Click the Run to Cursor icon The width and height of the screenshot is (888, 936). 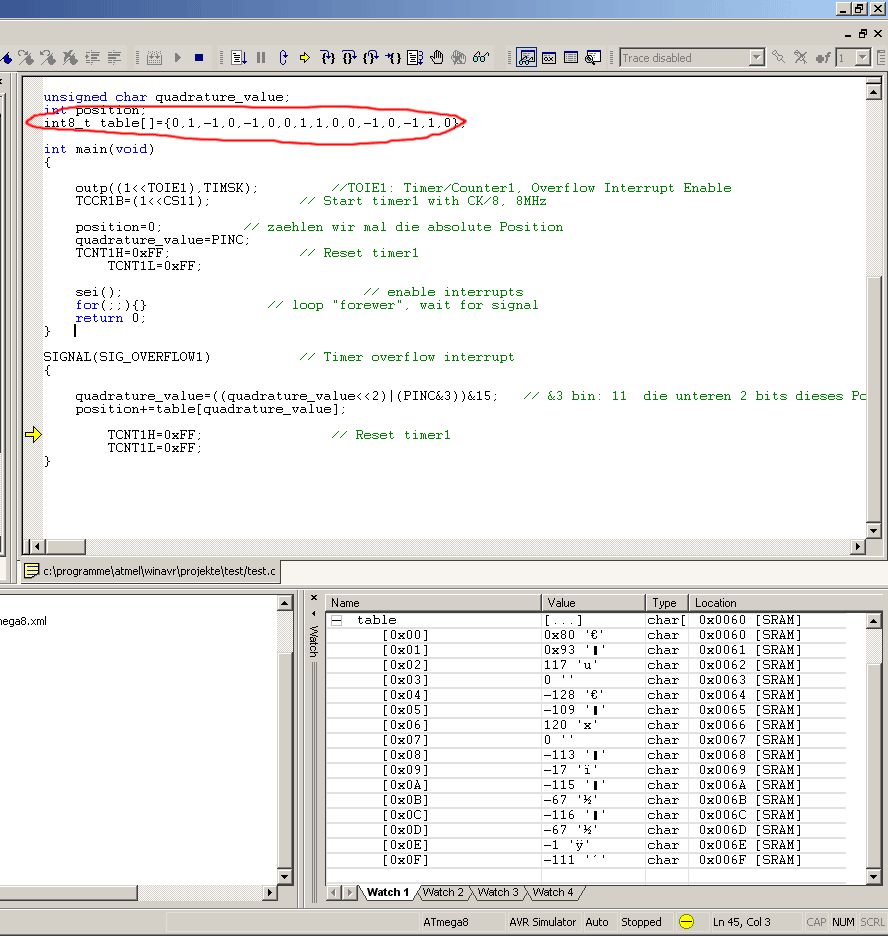click(393, 58)
